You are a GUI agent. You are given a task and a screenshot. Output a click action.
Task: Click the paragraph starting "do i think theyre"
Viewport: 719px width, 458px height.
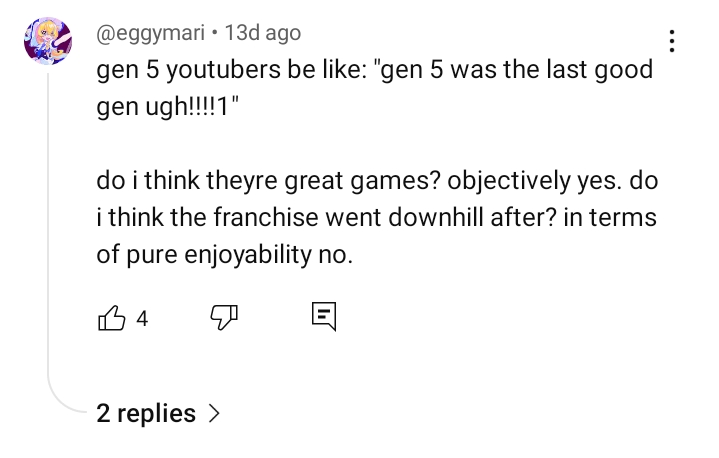coord(378,181)
